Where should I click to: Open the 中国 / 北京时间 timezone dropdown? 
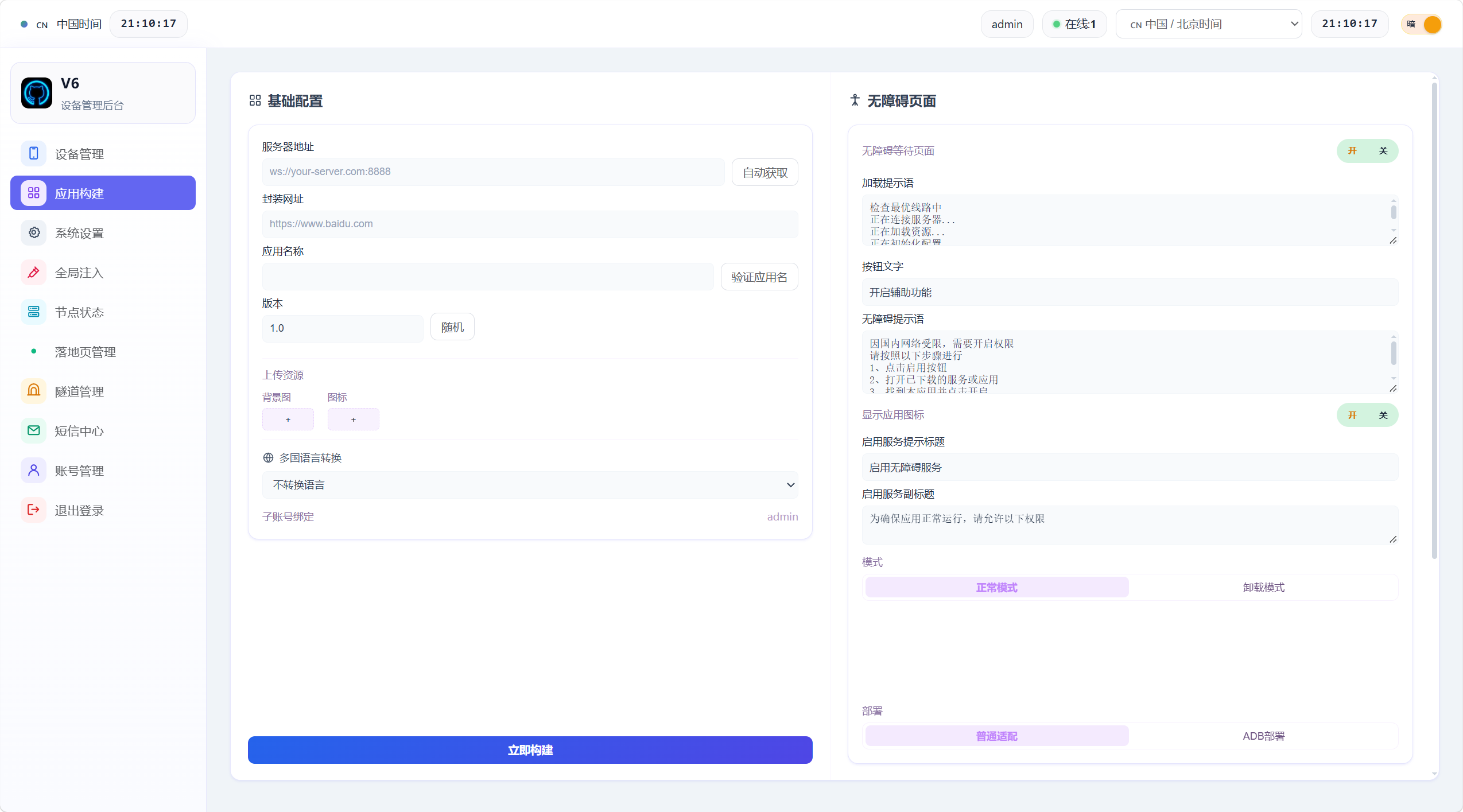[1208, 24]
